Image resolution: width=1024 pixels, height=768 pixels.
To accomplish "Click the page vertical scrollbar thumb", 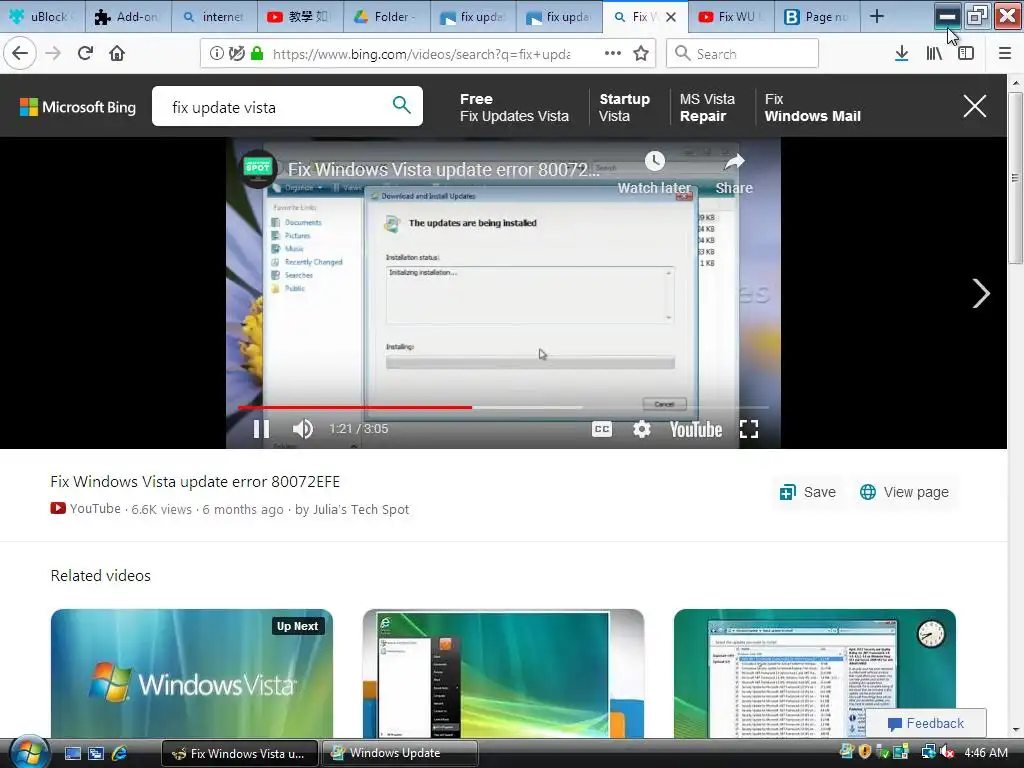I will click(x=1015, y=178).
